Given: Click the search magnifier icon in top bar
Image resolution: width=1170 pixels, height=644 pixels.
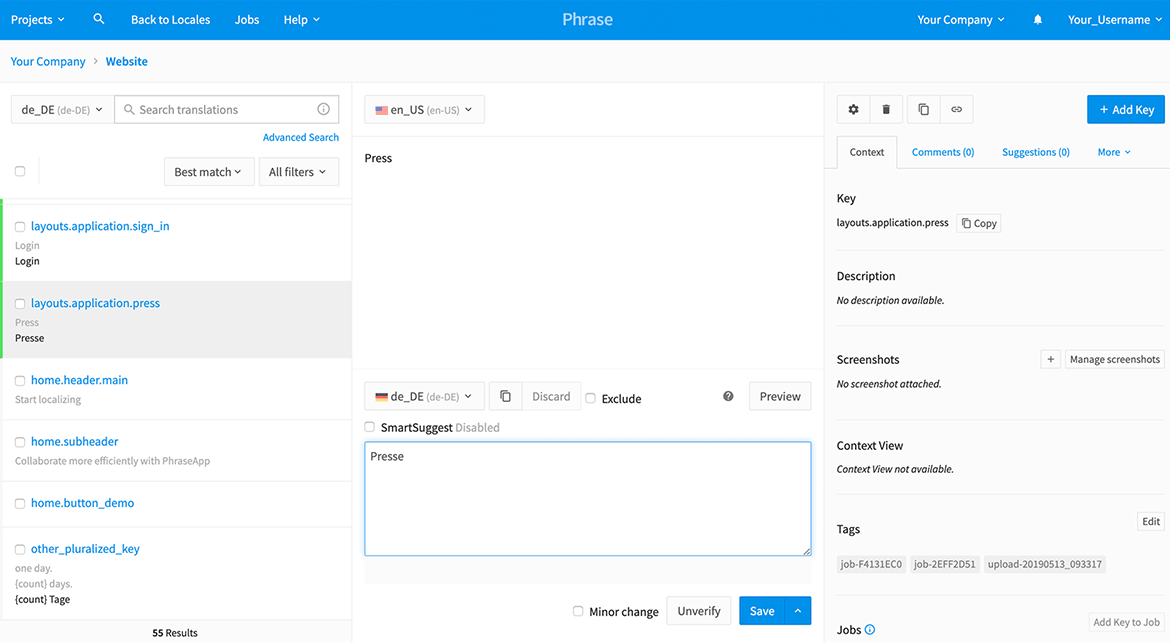Looking at the screenshot, I should pyautogui.click(x=98, y=19).
